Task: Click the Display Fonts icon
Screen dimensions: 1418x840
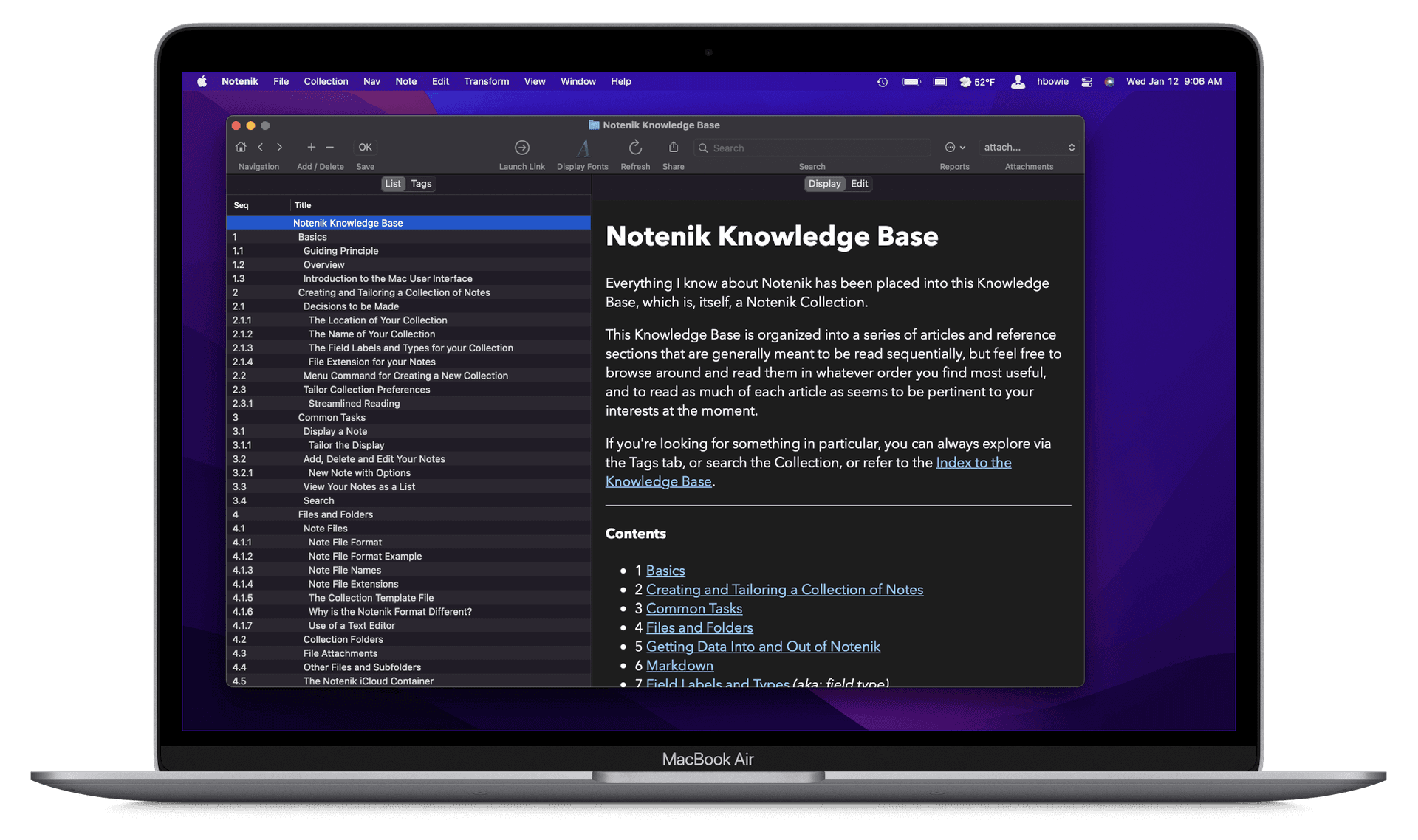Action: point(582,147)
